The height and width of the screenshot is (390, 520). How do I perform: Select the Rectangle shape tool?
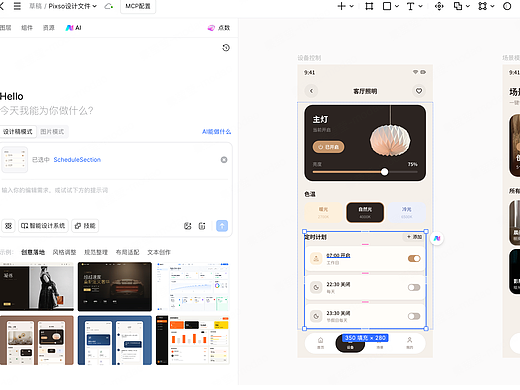[x=387, y=6]
